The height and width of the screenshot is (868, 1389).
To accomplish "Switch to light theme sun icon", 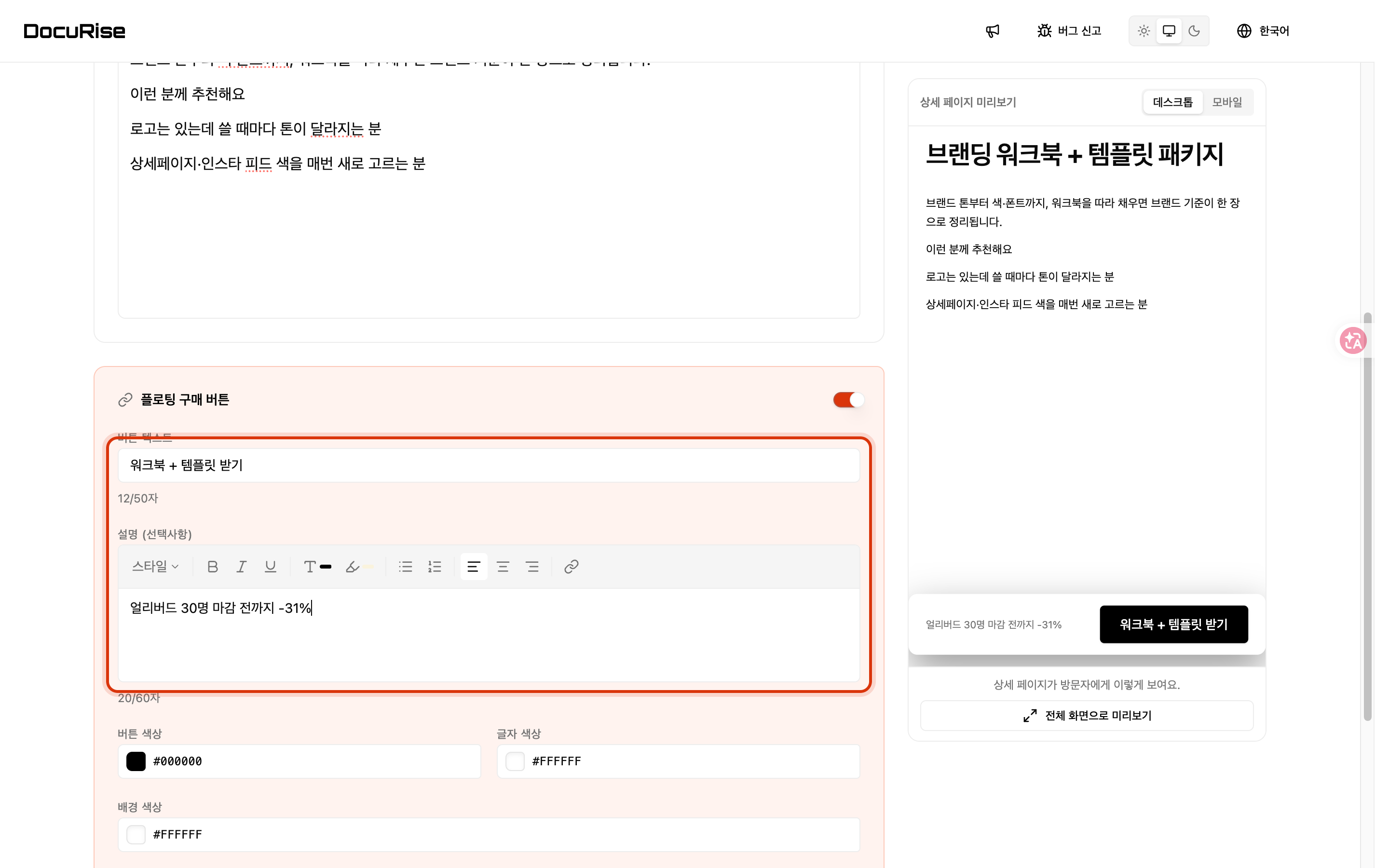I will tap(1144, 31).
